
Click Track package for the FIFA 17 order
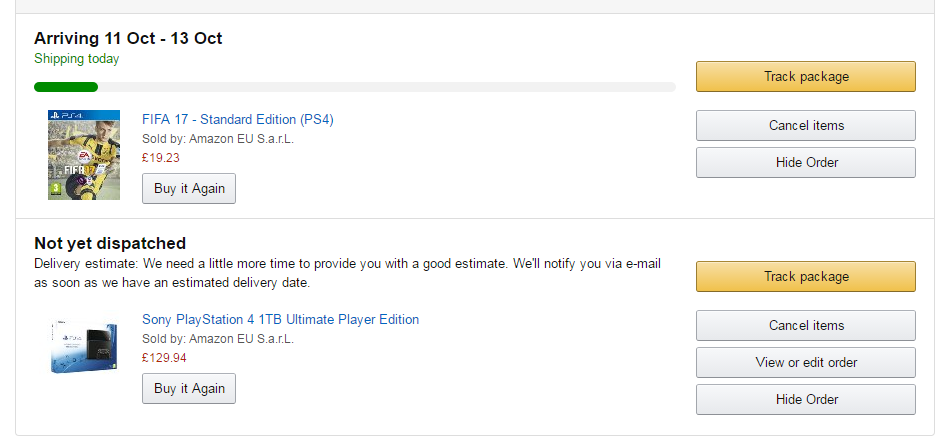(805, 77)
